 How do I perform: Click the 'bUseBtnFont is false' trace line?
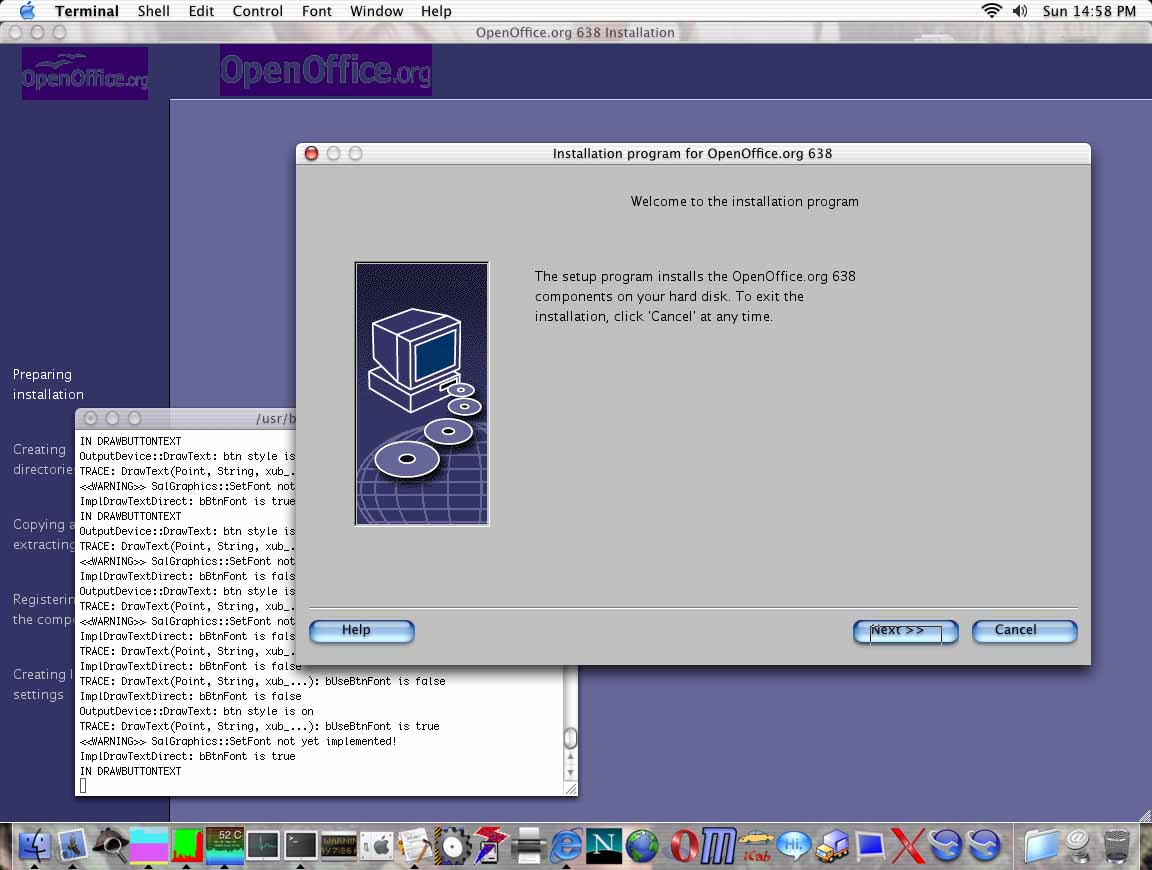pyautogui.click(x=262, y=681)
